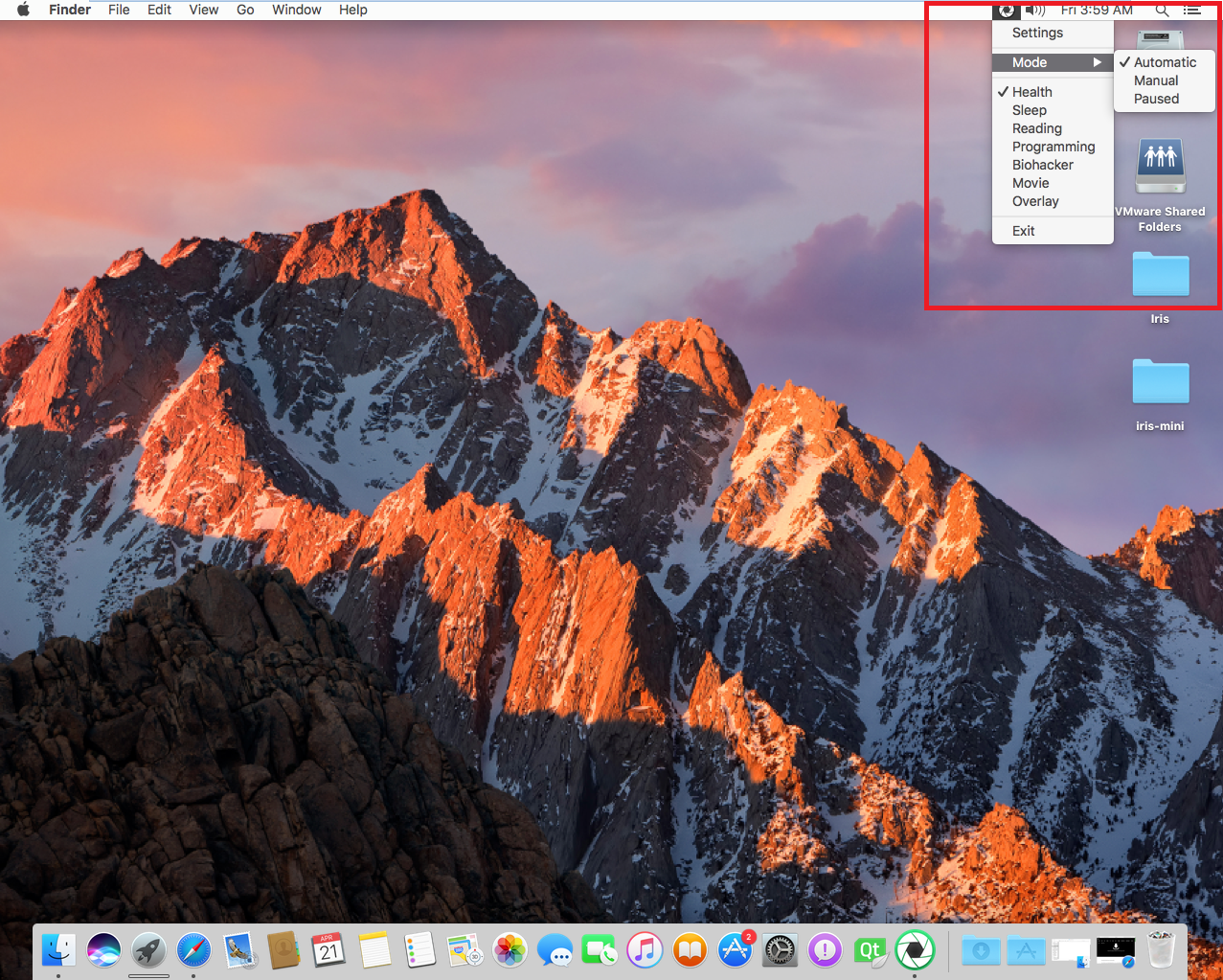This screenshot has height=980, width=1223.
Task: Open iBooks orange book icon in Dock
Action: 690,950
